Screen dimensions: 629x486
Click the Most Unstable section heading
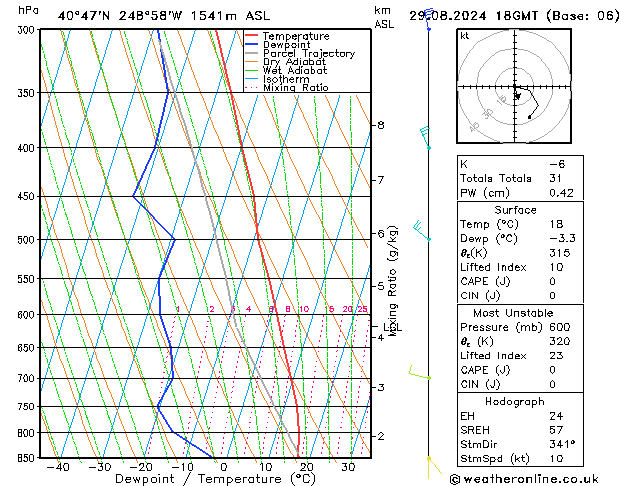tap(515, 313)
